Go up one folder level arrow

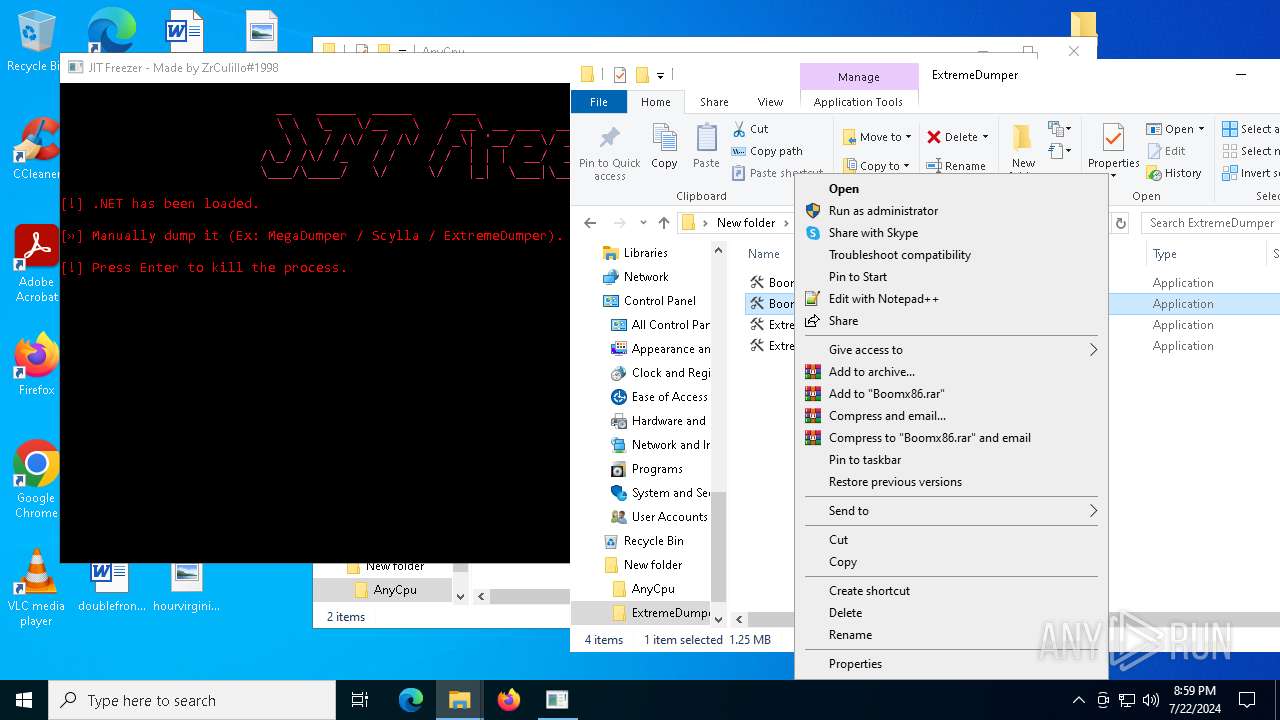coord(664,223)
